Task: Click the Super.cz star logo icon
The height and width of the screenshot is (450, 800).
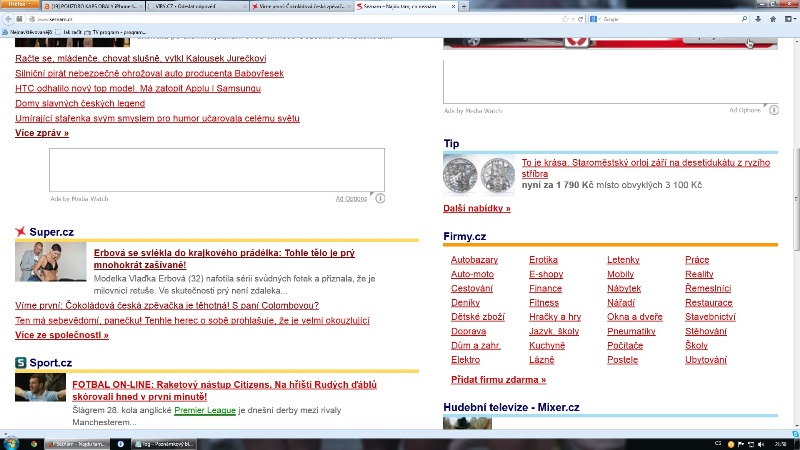Action: [x=20, y=232]
